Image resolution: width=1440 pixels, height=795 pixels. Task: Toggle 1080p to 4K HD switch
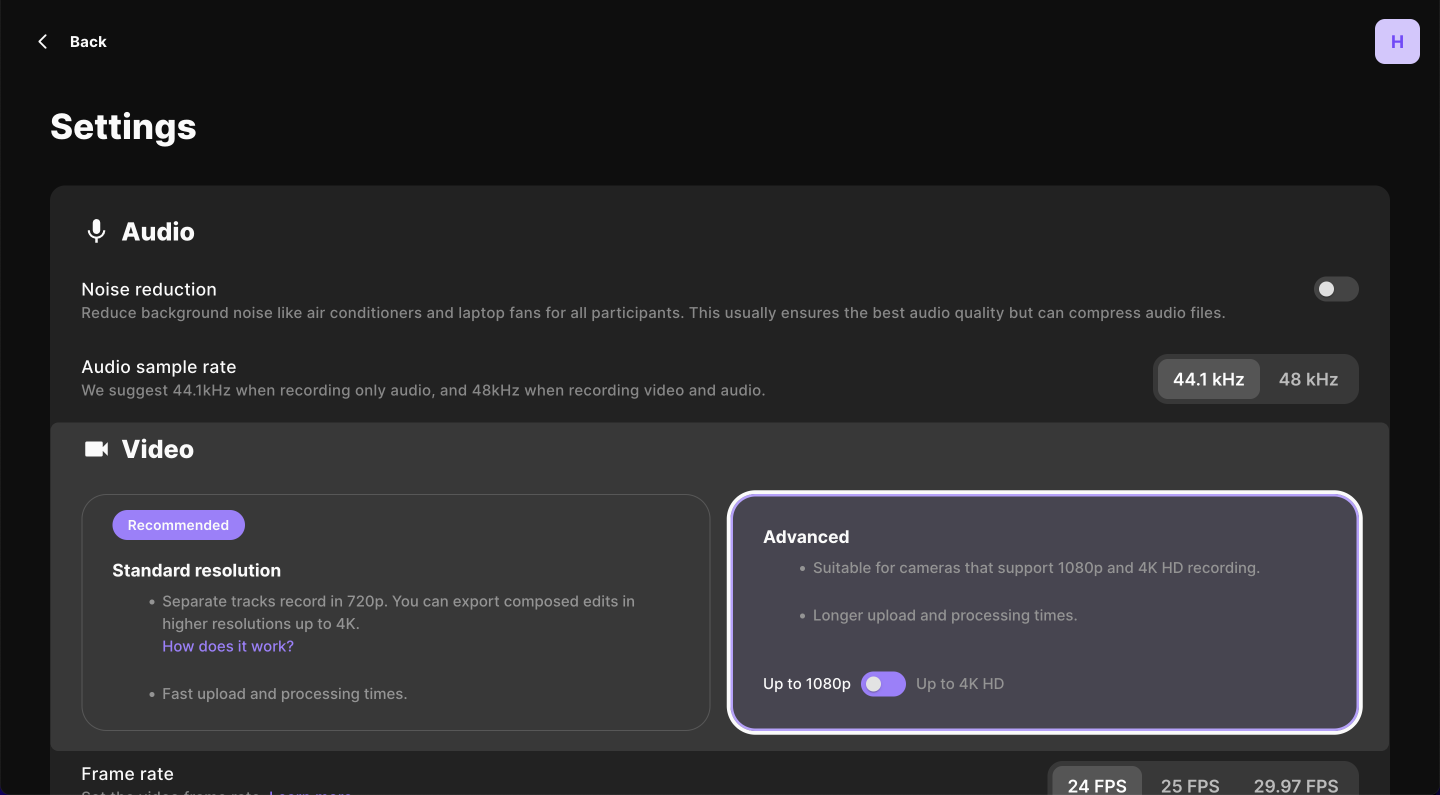click(x=883, y=684)
